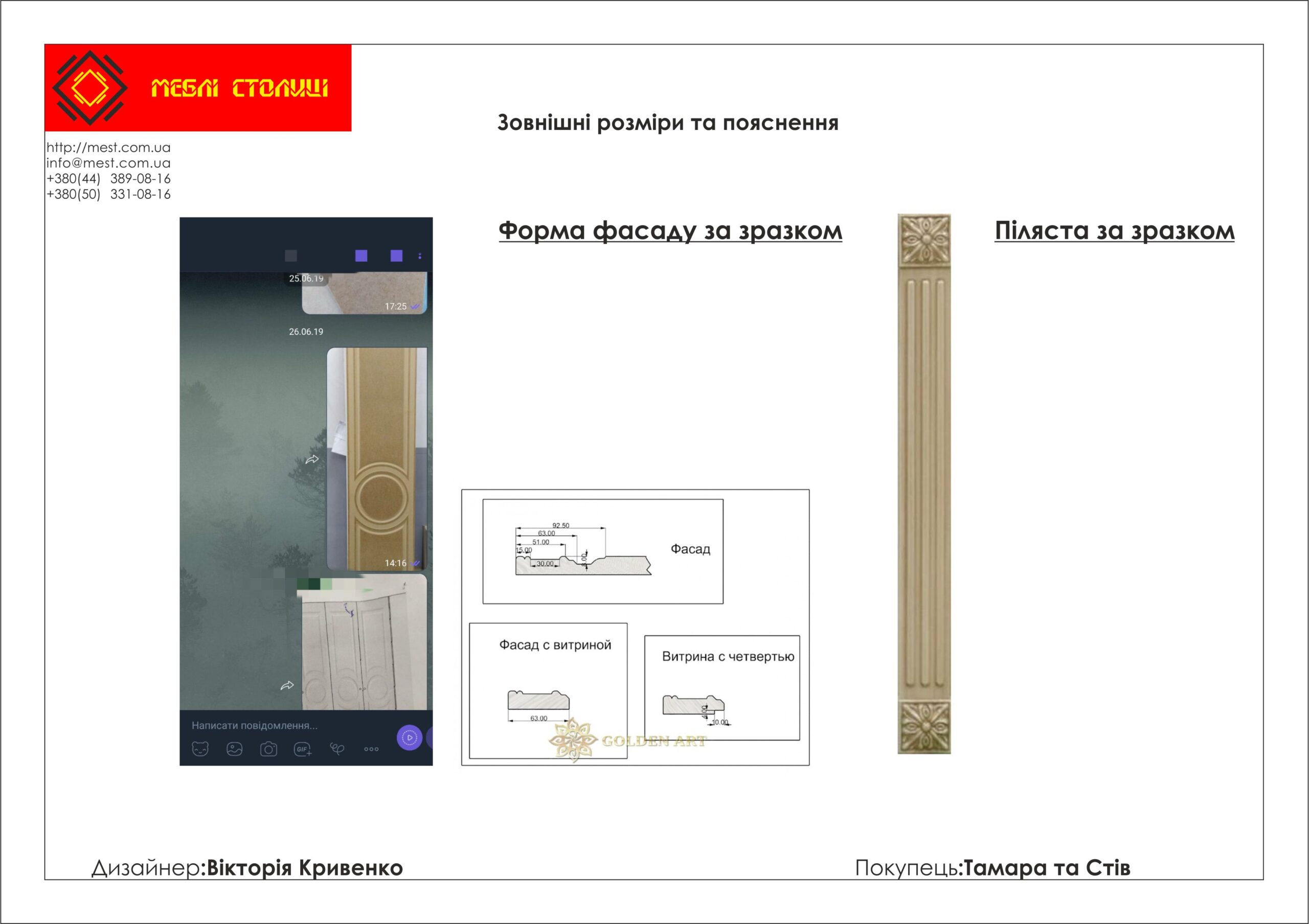The height and width of the screenshot is (924, 1309).
Task: Open the http://mest.com.ua website link
Action: [x=108, y=148]
